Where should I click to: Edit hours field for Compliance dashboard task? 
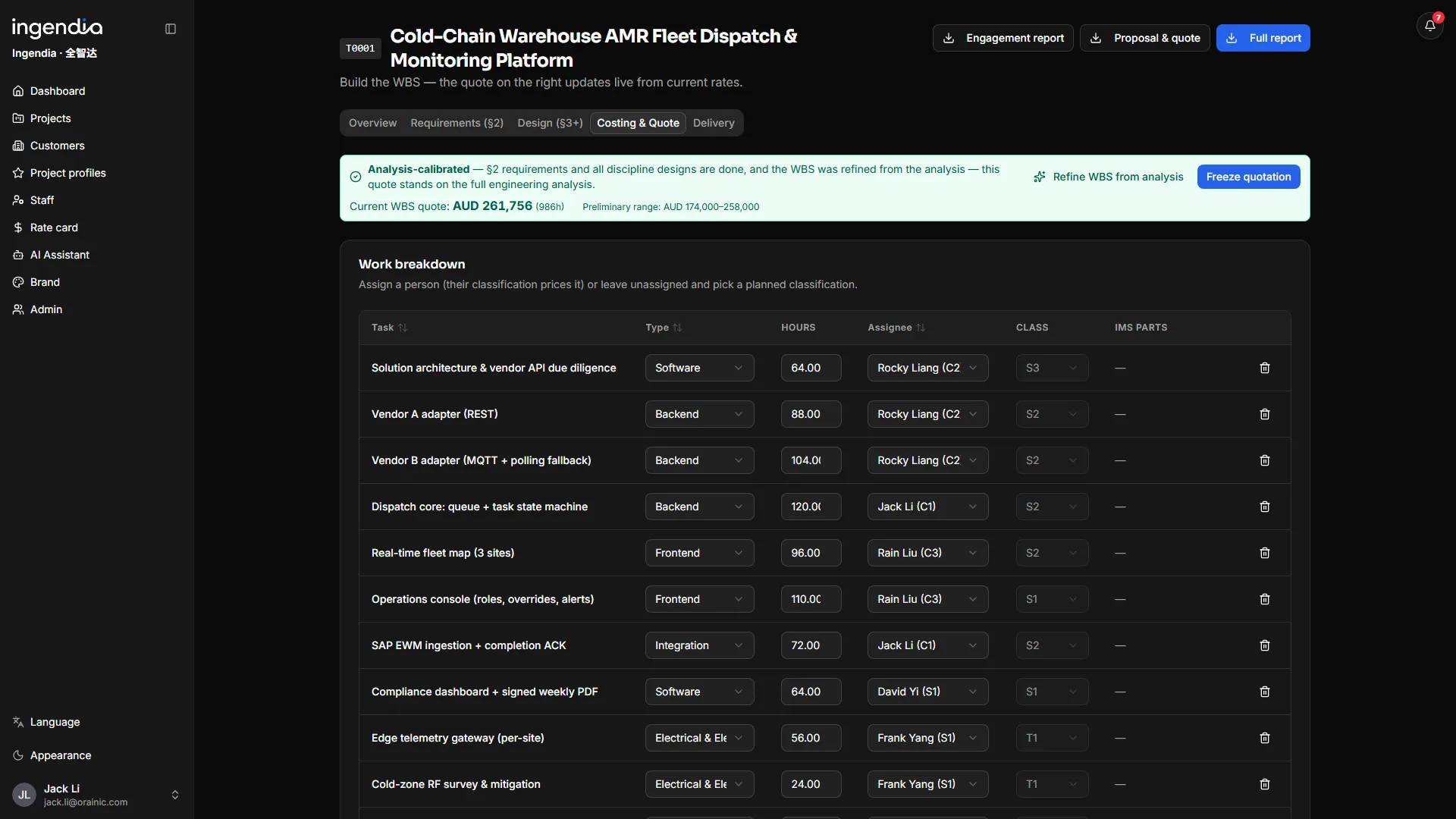point(811,692)
